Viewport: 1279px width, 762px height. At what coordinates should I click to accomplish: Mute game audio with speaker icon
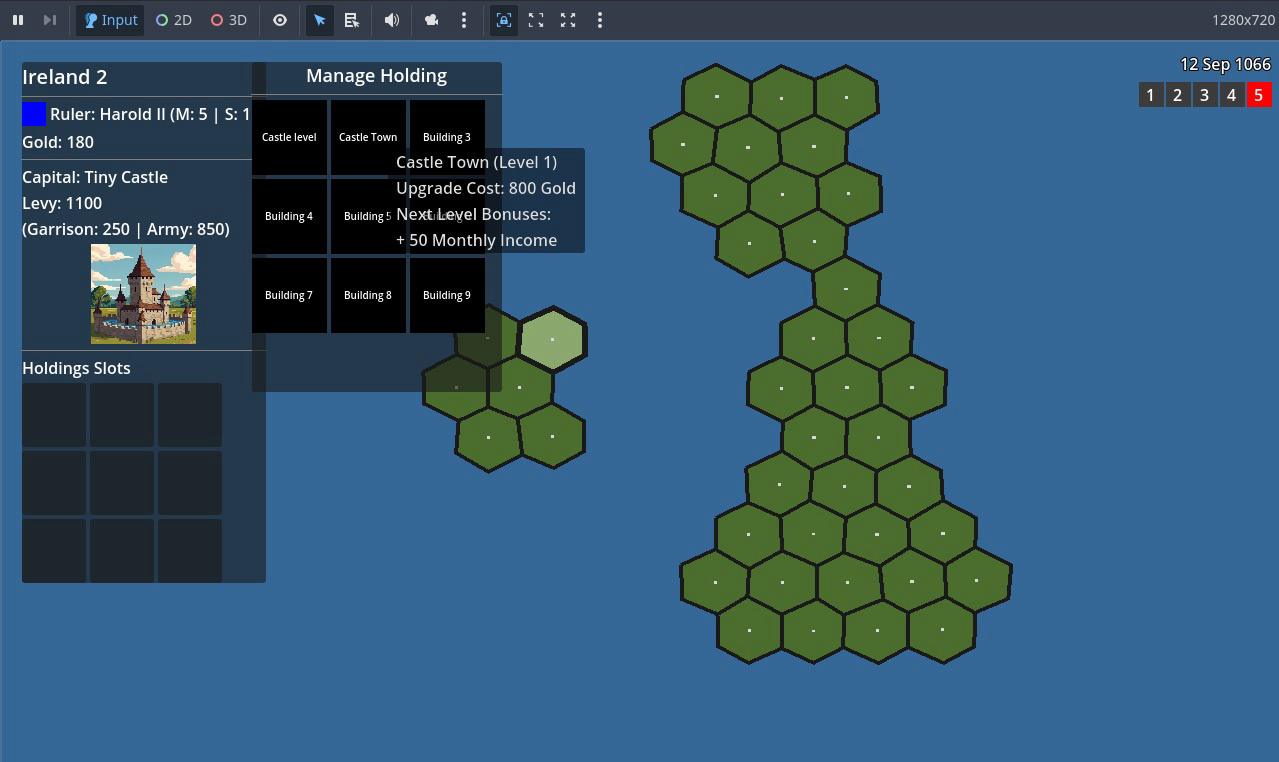[x=392, y=20]
